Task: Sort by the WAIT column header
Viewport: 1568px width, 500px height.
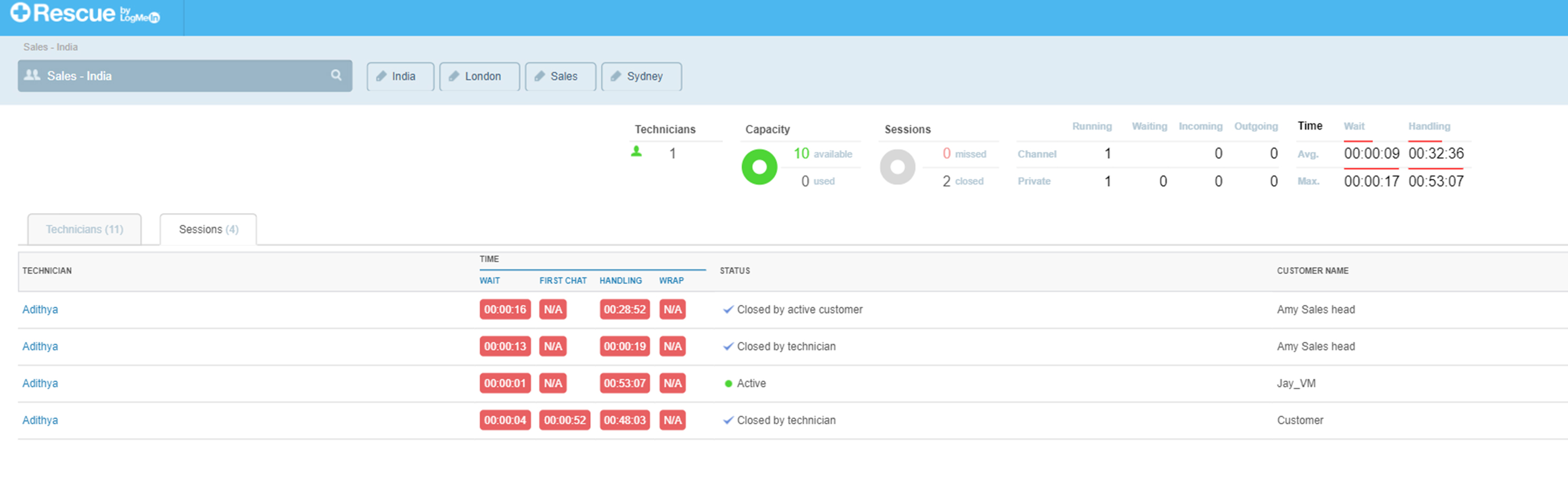Action: [x=489, y=280]
